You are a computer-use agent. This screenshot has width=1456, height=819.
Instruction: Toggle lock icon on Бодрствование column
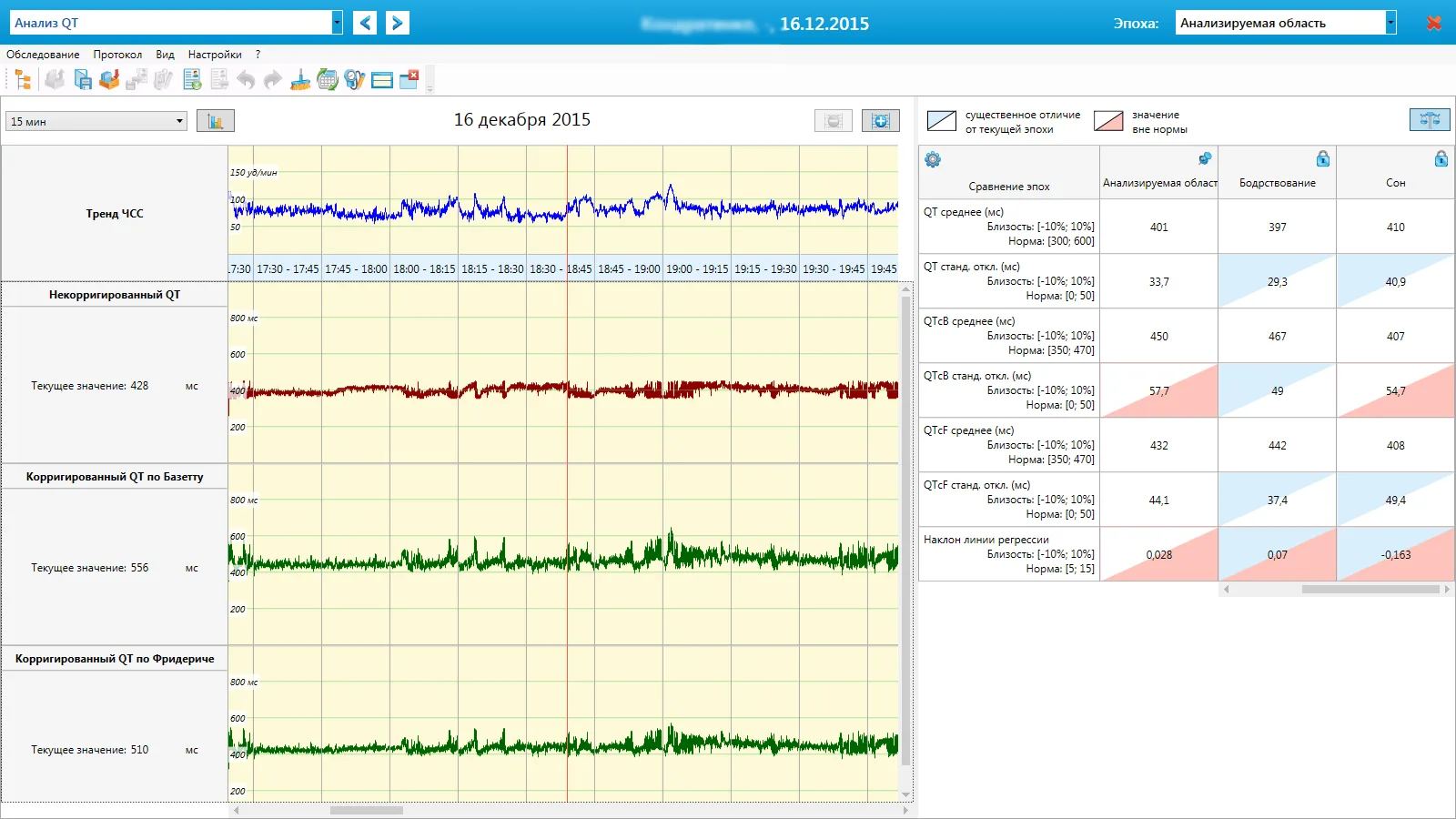coord(1323,158)
